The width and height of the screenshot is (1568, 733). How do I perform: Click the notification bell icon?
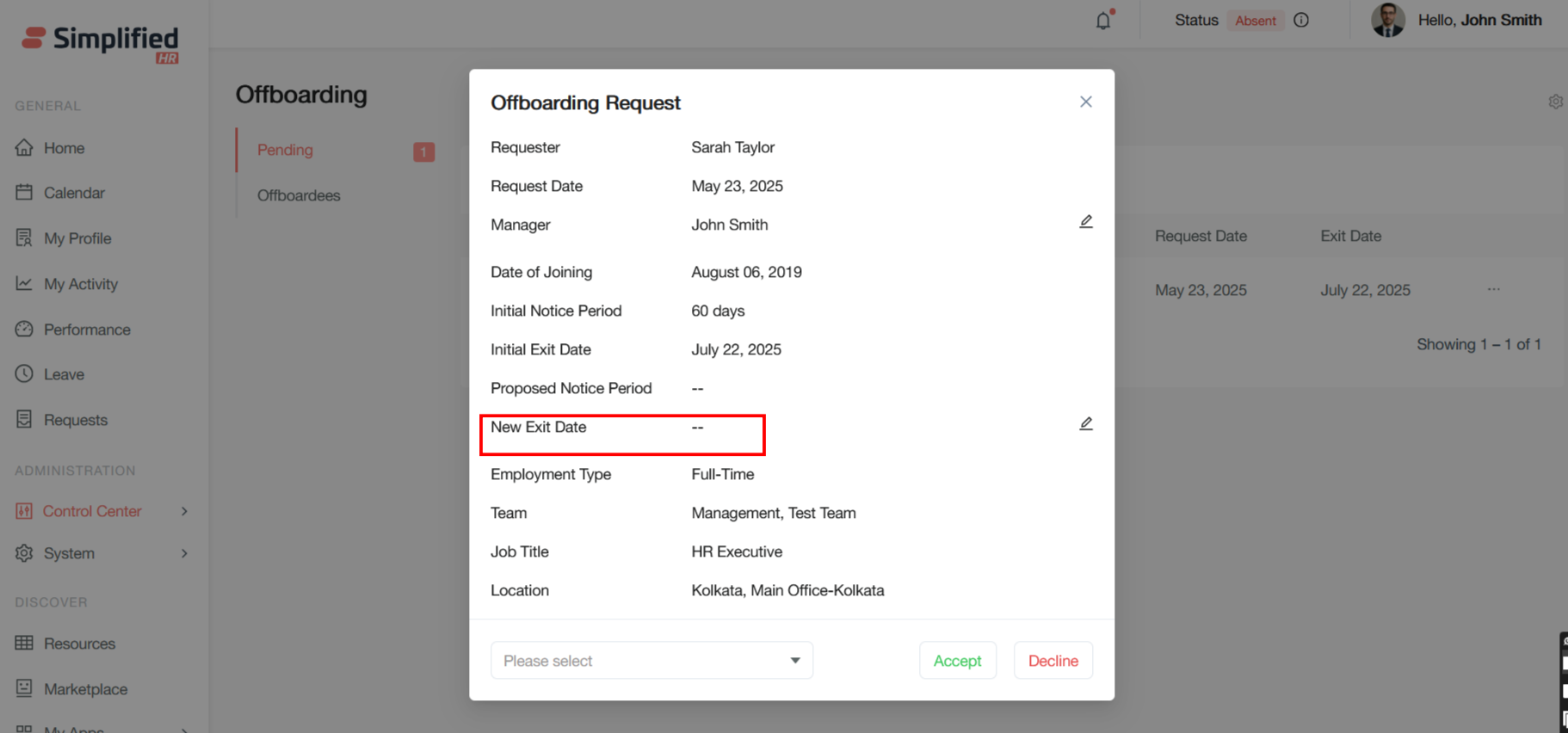click(1103, 21)
